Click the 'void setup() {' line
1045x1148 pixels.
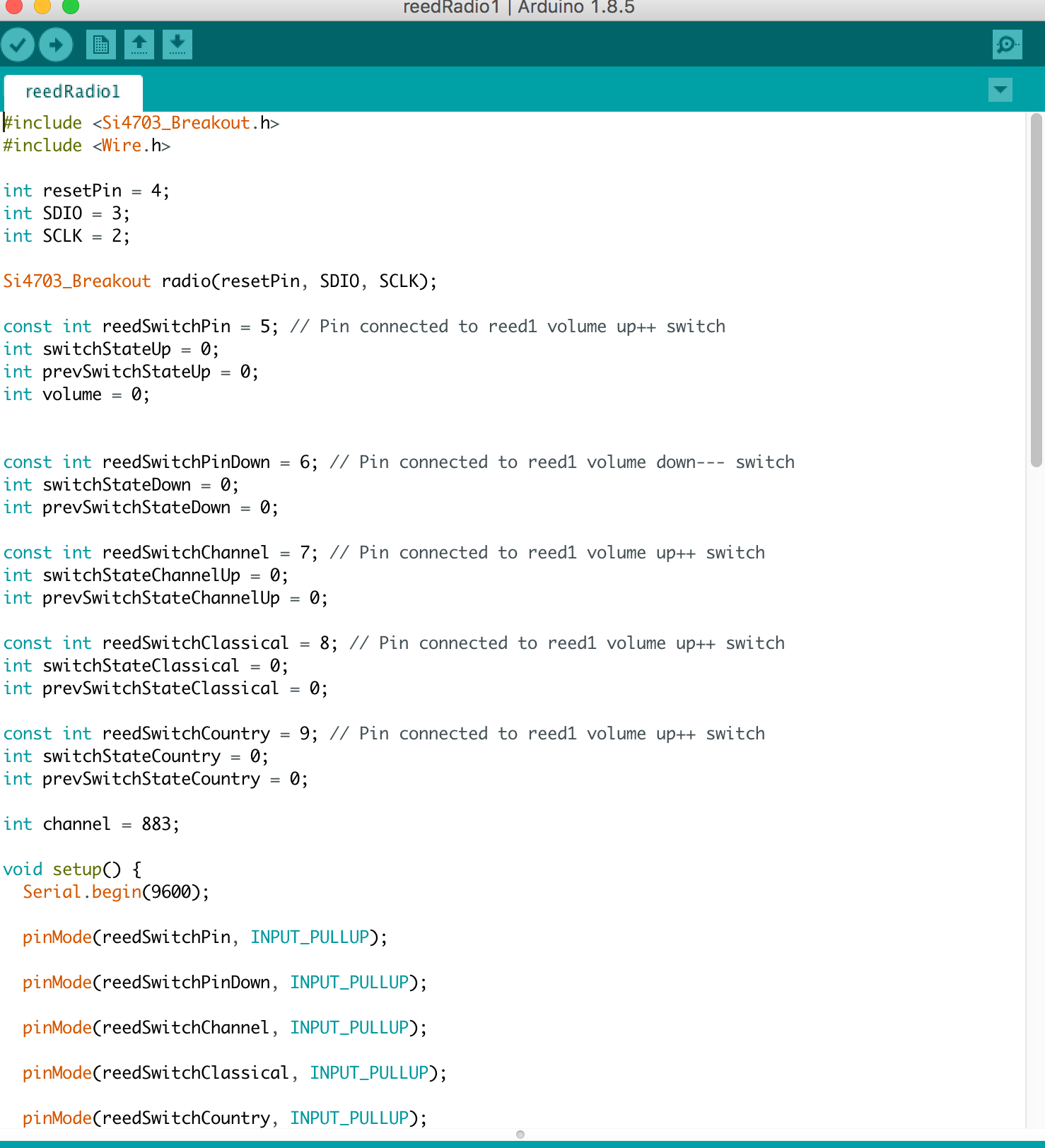click(72, 869)
